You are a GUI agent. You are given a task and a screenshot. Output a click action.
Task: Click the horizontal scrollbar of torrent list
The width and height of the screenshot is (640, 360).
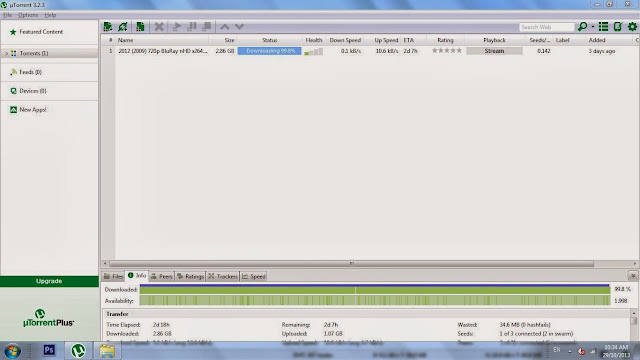pos(351,264)
